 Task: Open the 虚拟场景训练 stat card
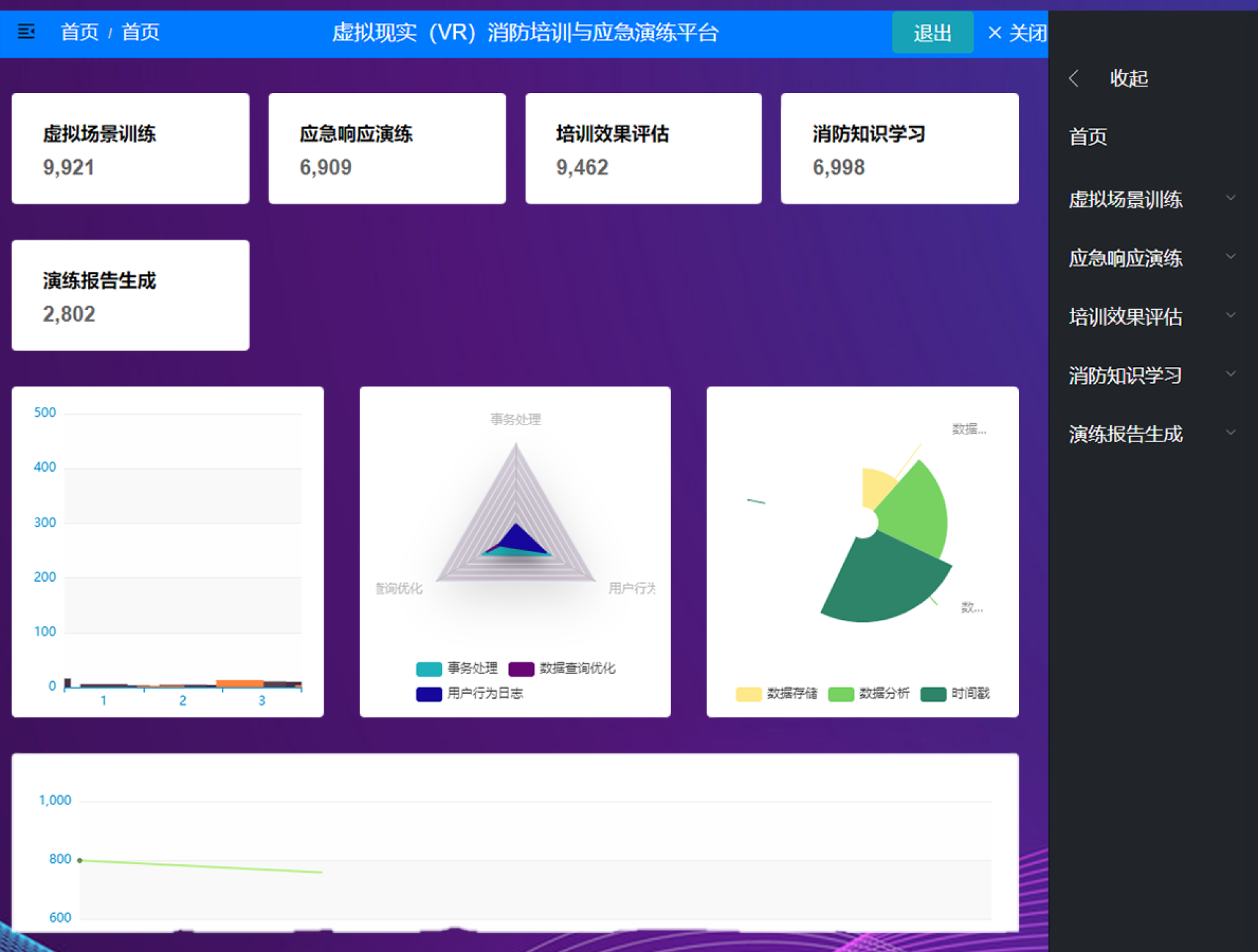pyautogui.click(x=130, y=149)
